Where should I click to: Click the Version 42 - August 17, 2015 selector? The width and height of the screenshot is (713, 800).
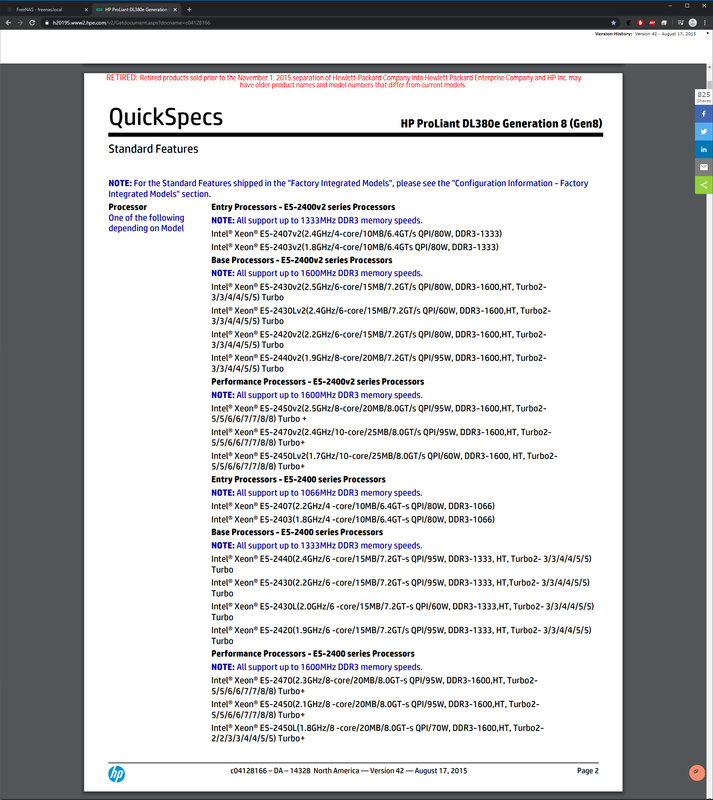point(665,34)
